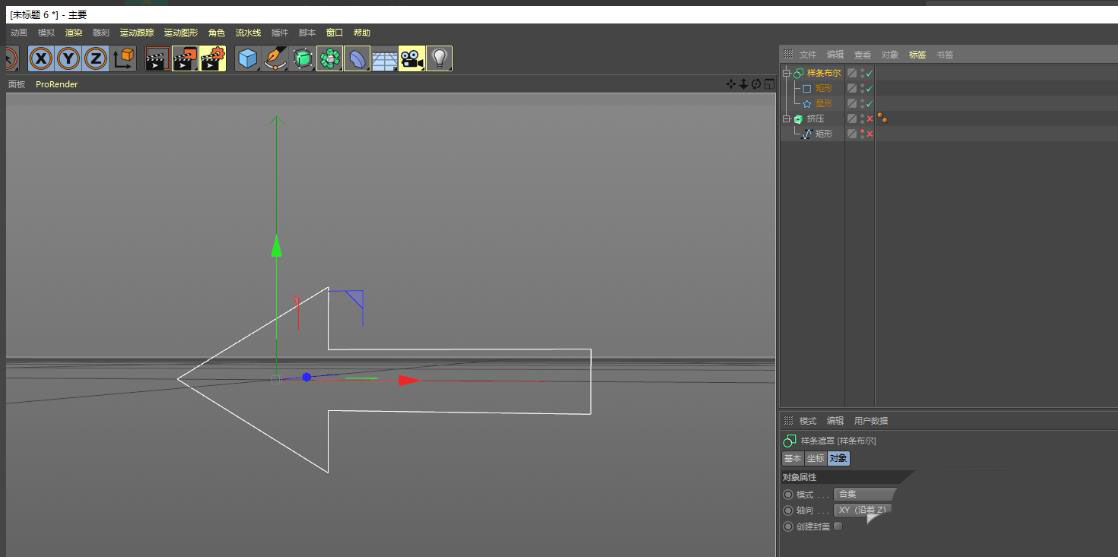Click the blue Bend deformer icon
Screen dimensions: 1118x557
(x=357, y=59)
